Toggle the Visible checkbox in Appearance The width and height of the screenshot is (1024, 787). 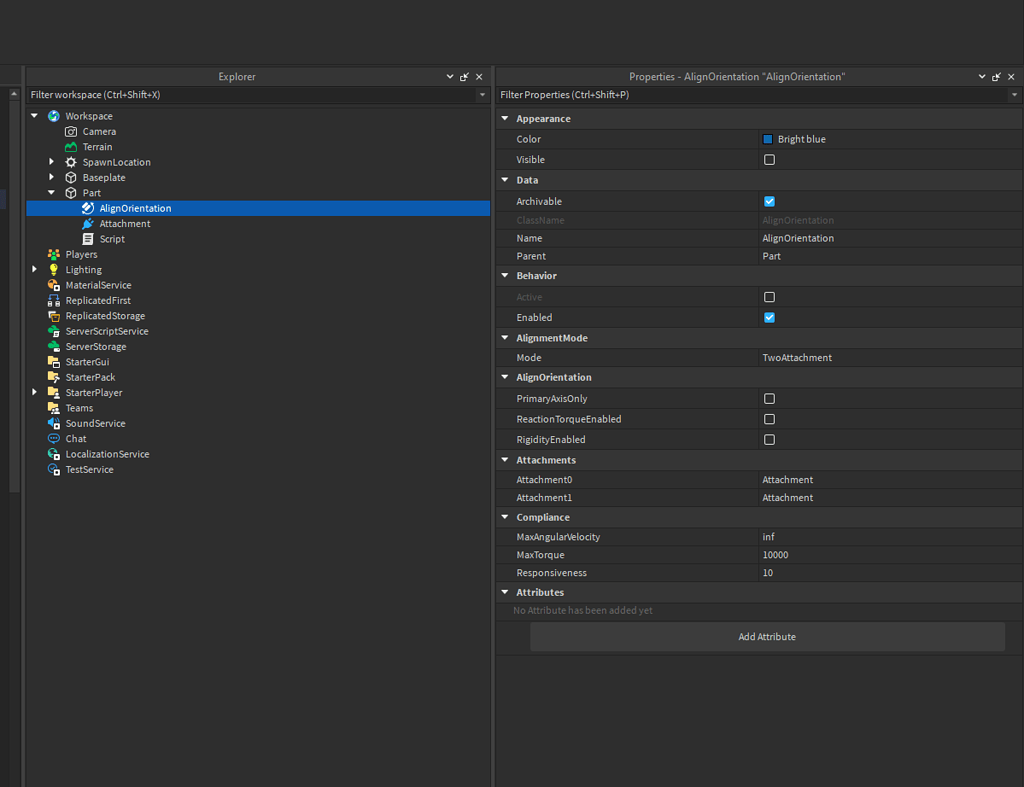(x=769, y=159)
